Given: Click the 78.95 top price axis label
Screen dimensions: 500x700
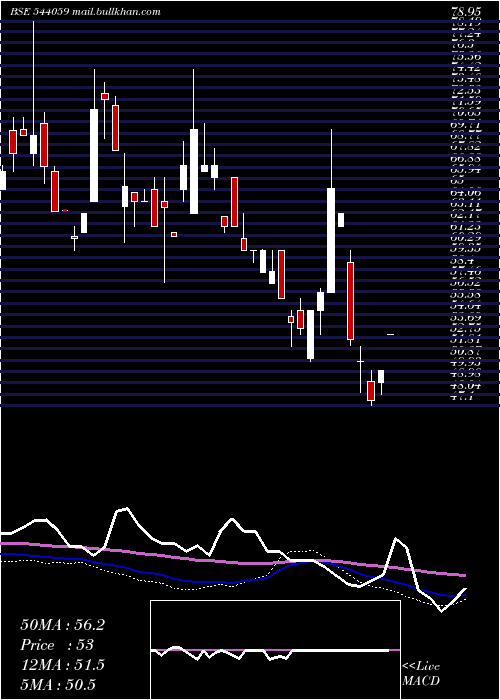Looking at the screenshot, I should point(466,12).
